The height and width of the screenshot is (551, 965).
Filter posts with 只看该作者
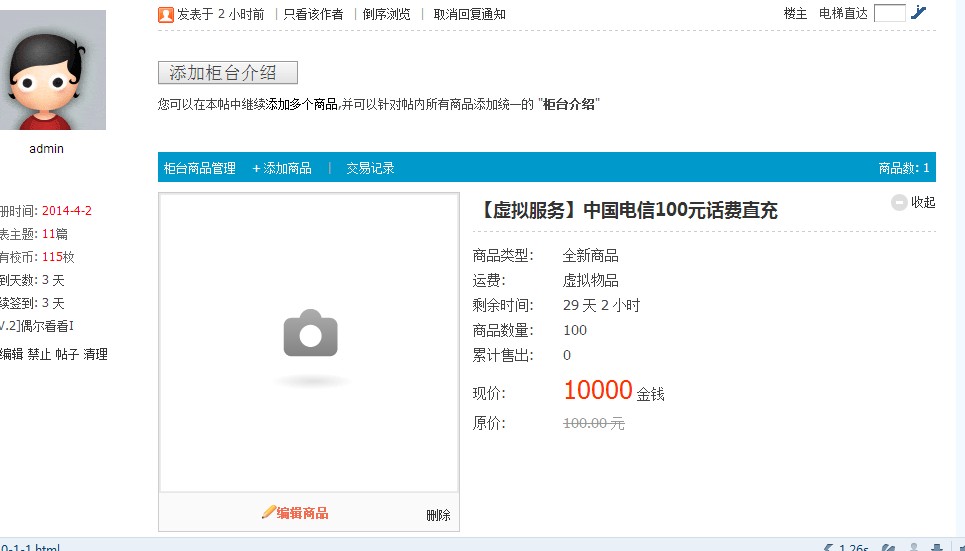313,14
